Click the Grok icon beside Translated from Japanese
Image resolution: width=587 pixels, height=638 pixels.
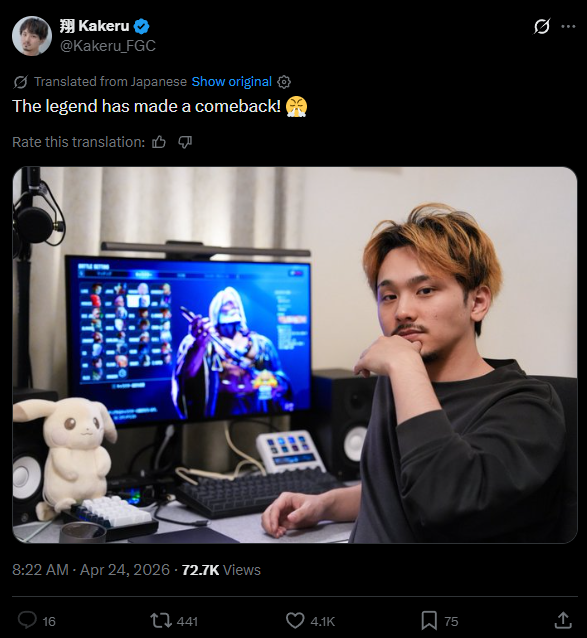[20, 82]
